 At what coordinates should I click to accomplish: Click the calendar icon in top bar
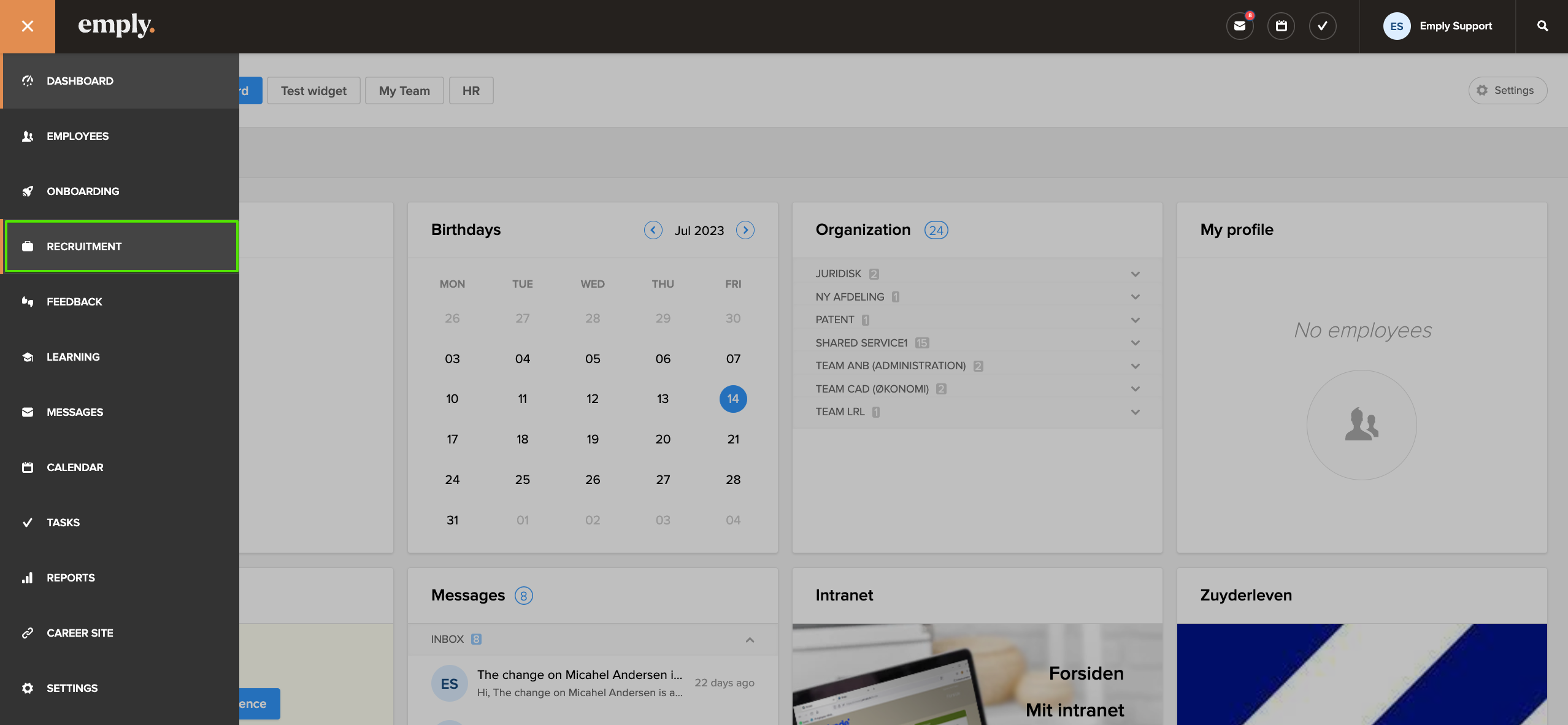pyautogui.click(x=1281, y=26)
